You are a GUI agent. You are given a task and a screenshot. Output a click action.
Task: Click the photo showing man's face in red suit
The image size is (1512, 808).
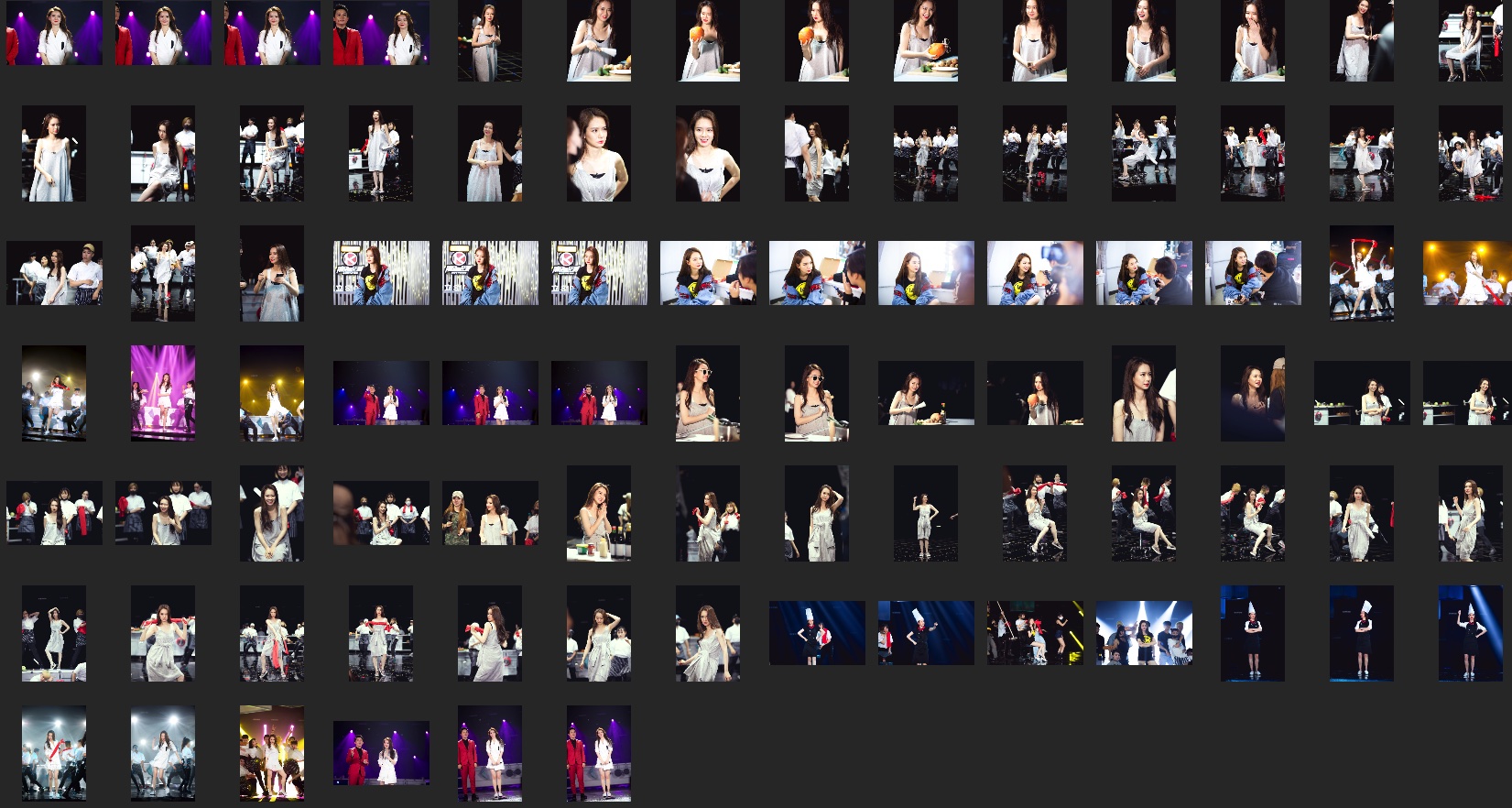point(381,33)
